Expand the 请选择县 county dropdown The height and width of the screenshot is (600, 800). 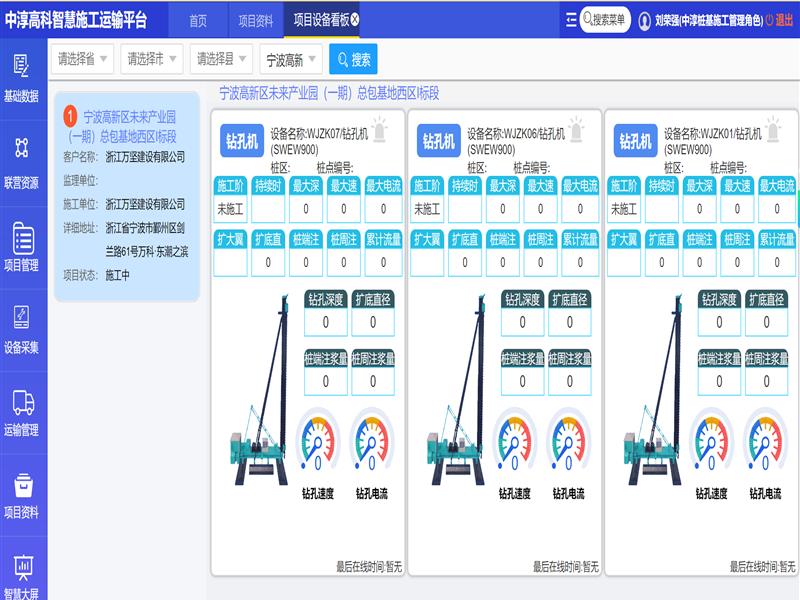click(x=221, y=59)
